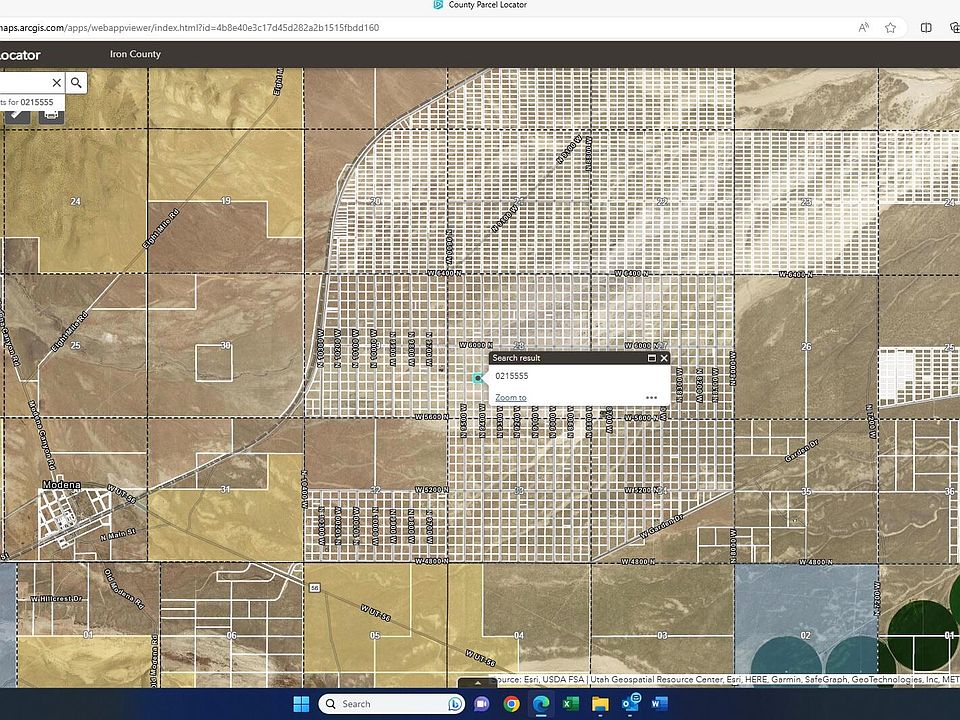Click the magnifier search button in map
This screenshot has width=960, height=720.
pyautogui.click(x=76, y=83)
